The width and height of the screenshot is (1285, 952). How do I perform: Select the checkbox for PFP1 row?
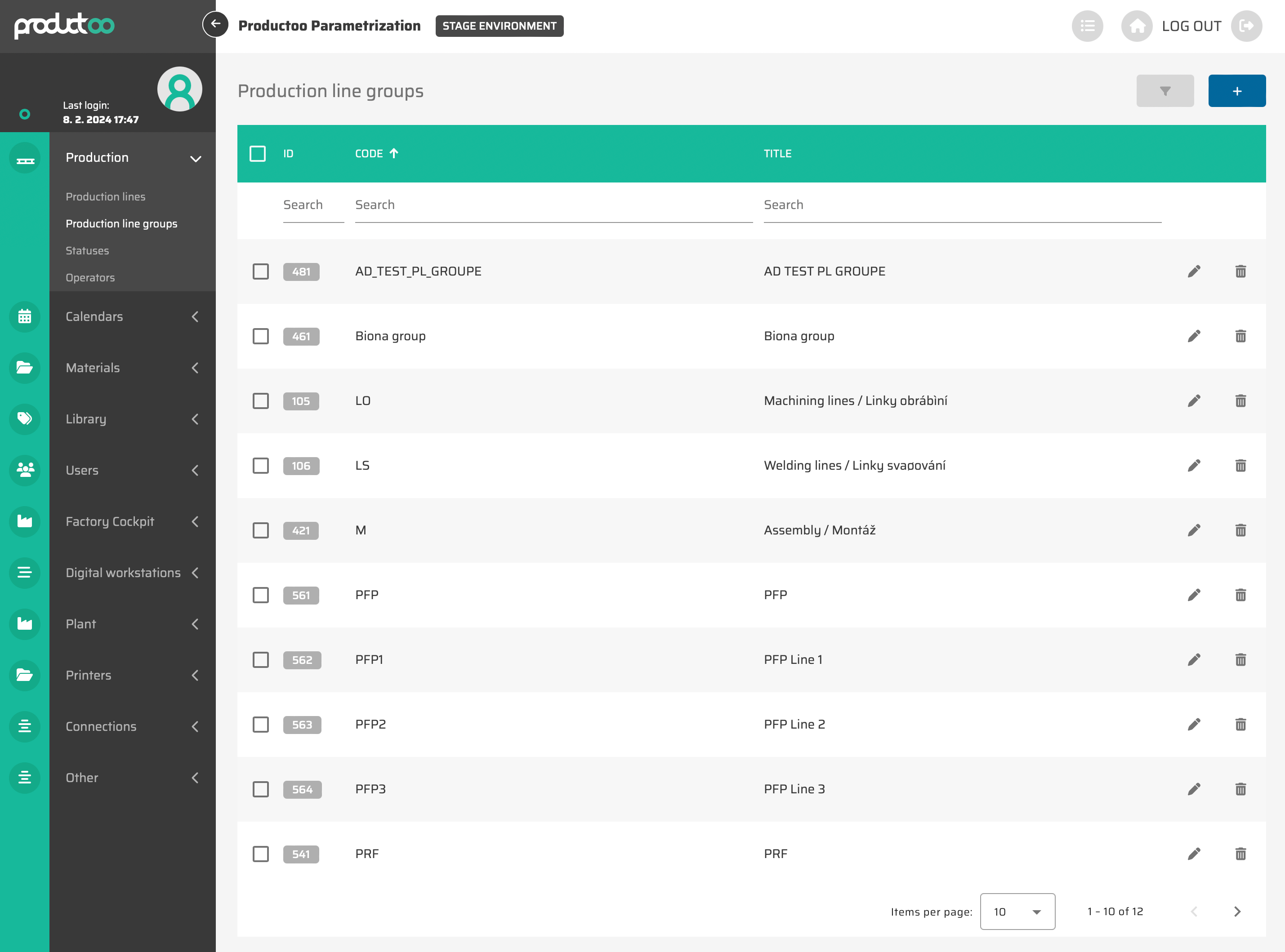(x=261, y=660)
